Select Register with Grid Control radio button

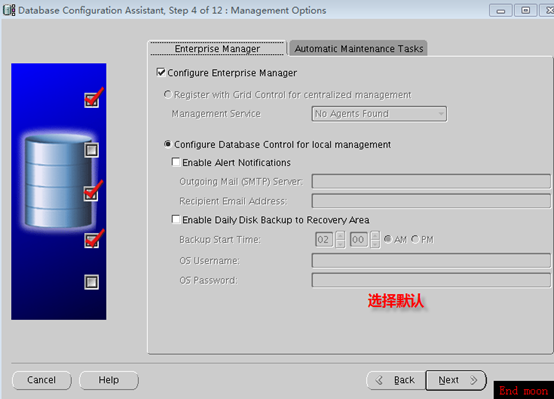[x=167, y=94]
